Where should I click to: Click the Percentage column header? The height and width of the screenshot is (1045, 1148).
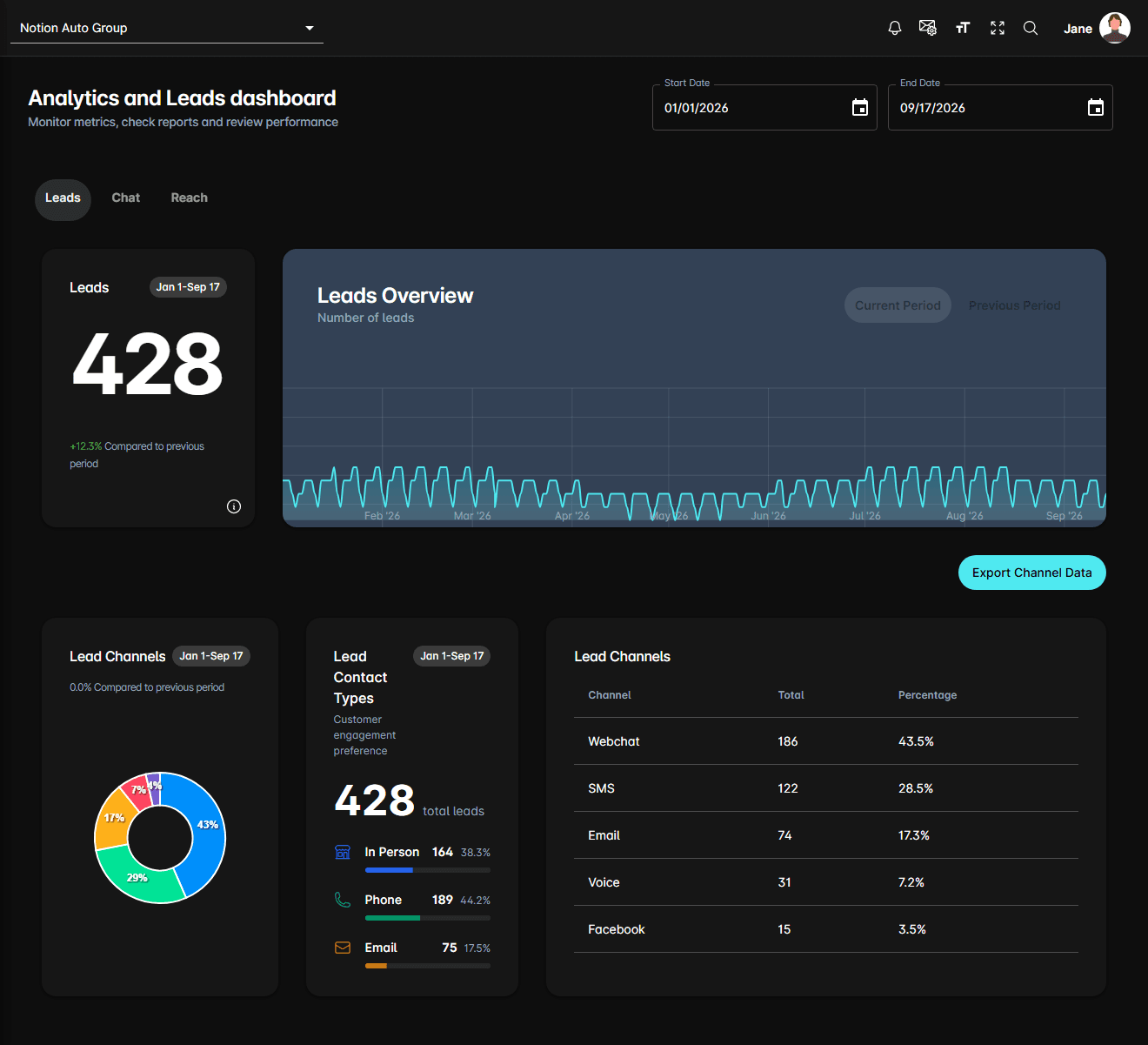coord(928,695)
